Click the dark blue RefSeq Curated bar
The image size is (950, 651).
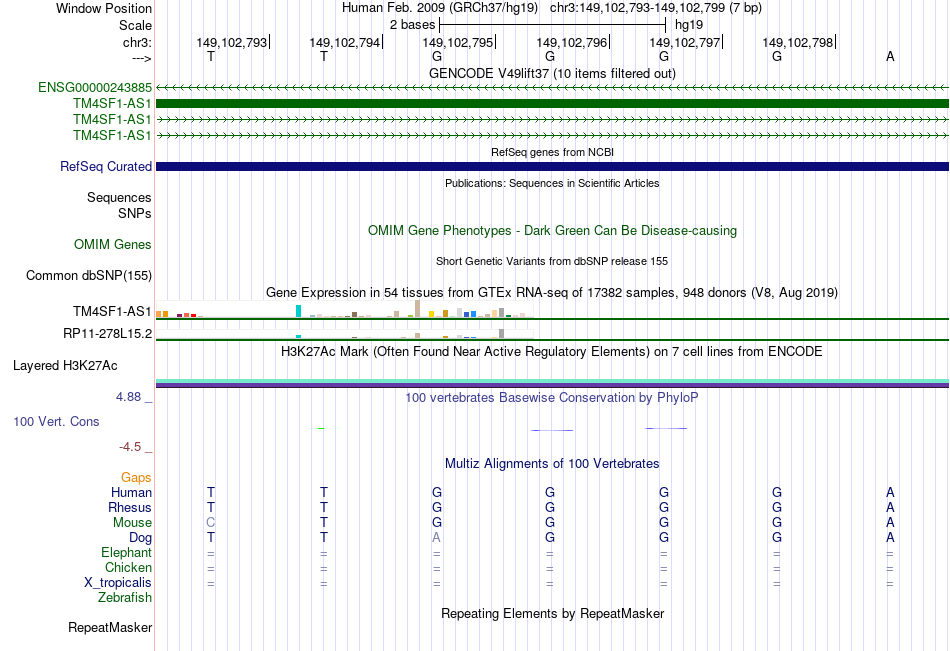pos(552,166)
